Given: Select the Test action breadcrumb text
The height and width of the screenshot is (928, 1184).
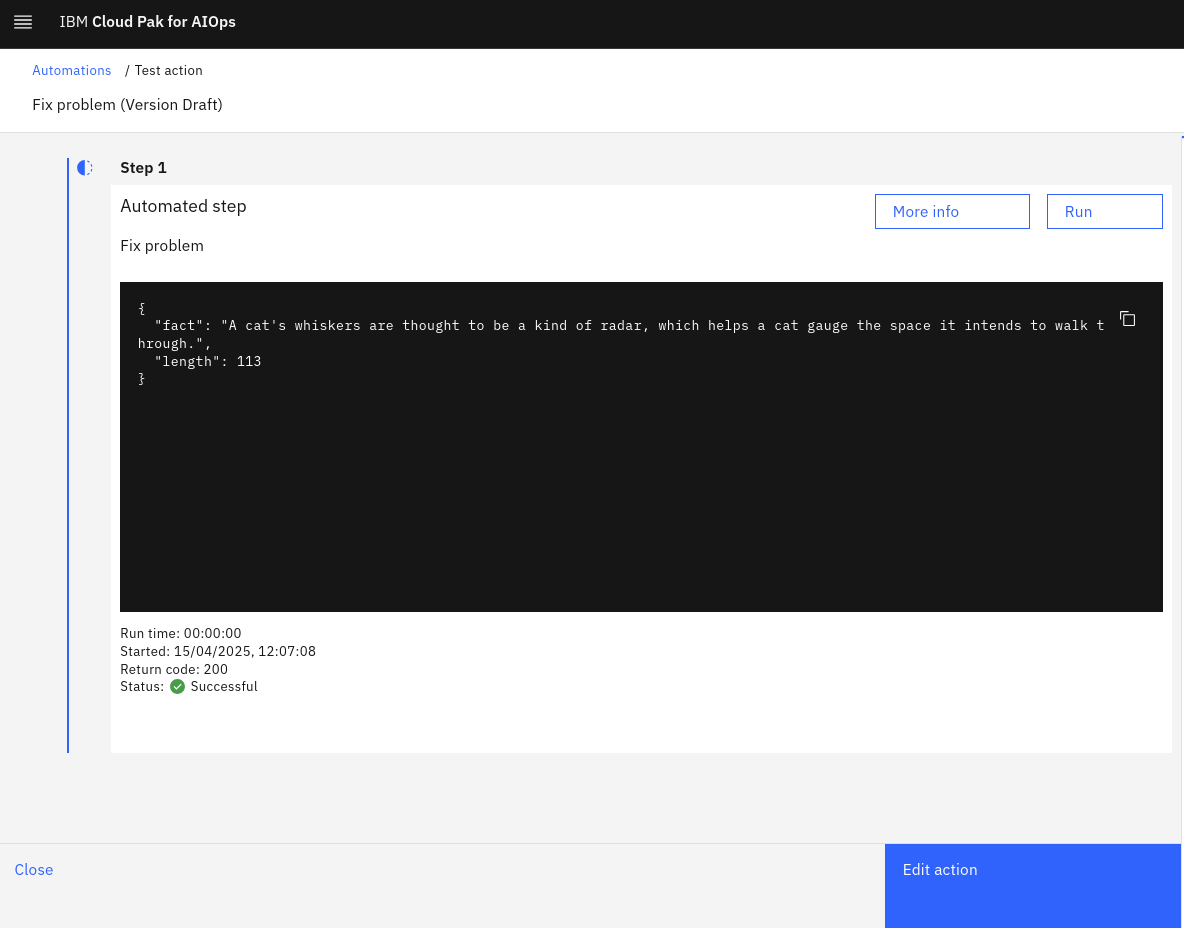Looking at the screenshot, I should point(168,70).
